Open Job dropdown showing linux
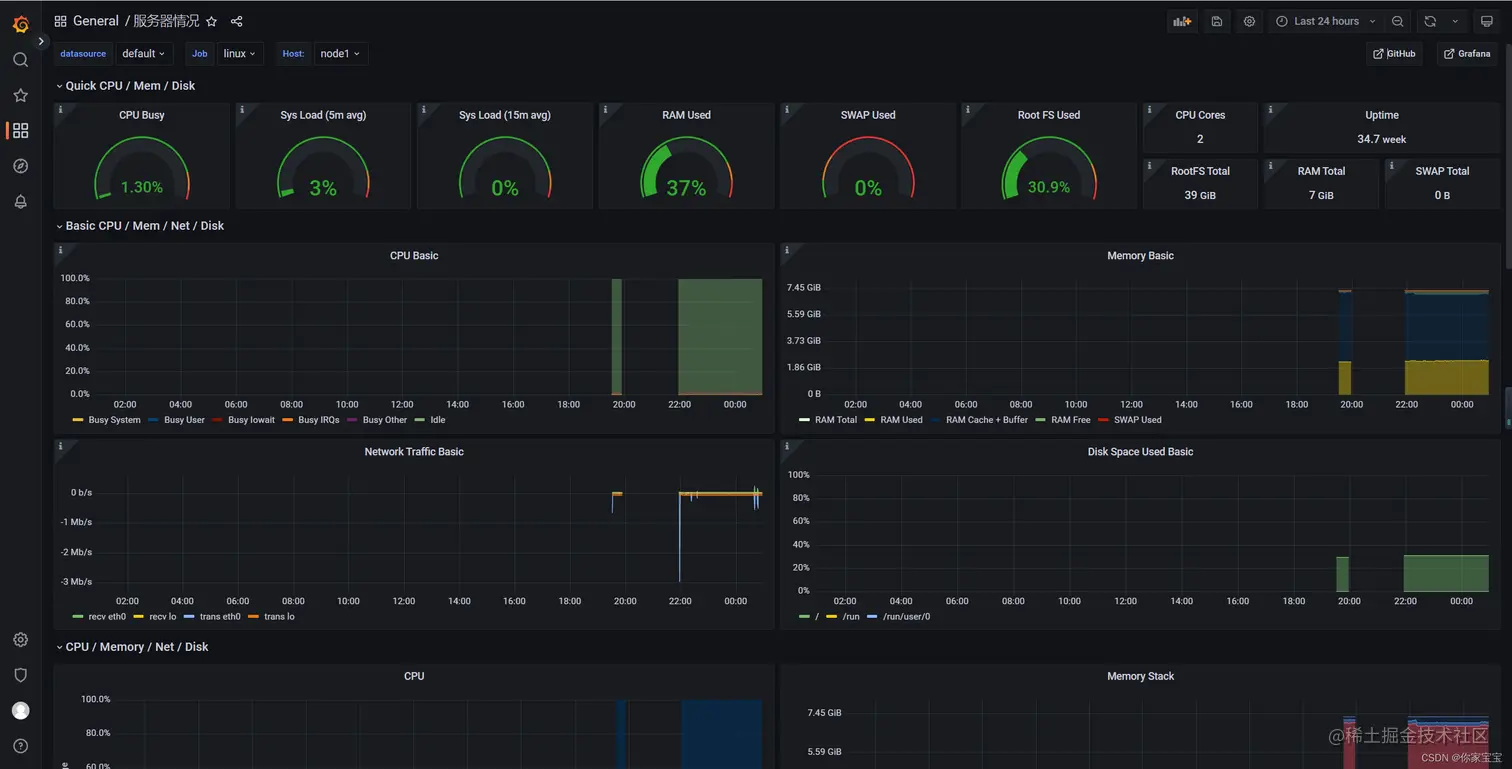1512x769 pixels. pos(239,54)
